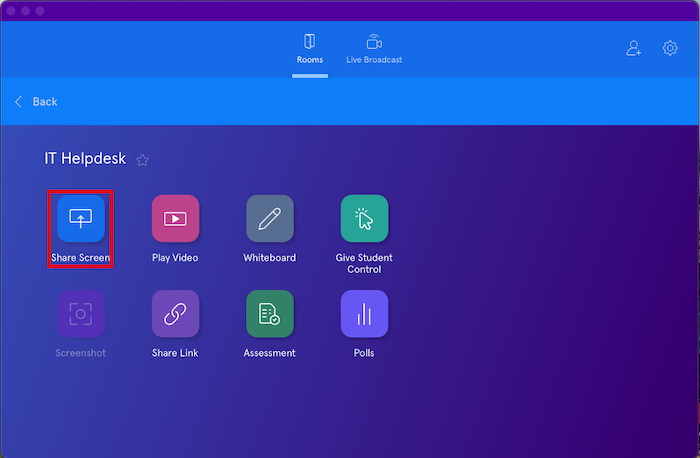The width and height of the screenshot is (700, 458).
Task: Open settings with the gear icon
Action: click(670, 48)
